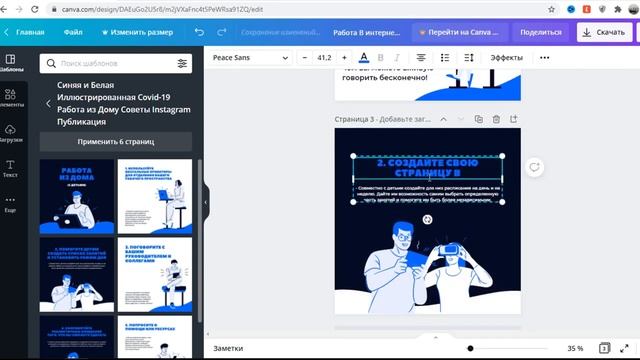This screenshot has width=640, height=360.
Task: Open the Text sidebar tab
Action: (10, 168)
